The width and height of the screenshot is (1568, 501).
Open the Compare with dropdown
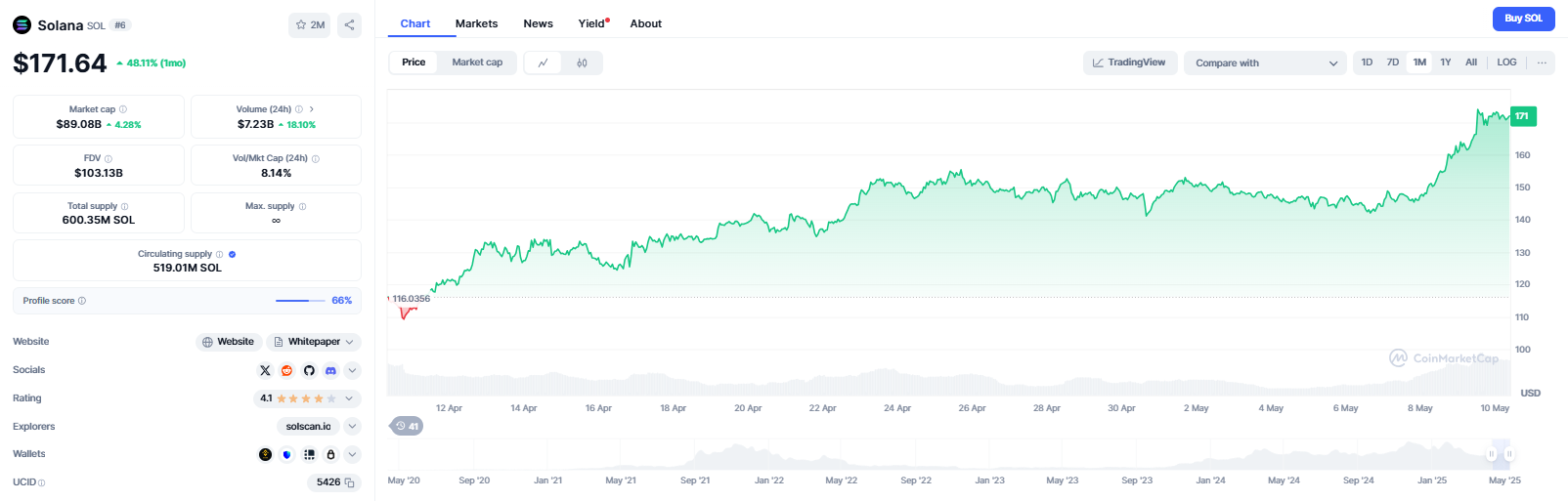(1265, 63)
